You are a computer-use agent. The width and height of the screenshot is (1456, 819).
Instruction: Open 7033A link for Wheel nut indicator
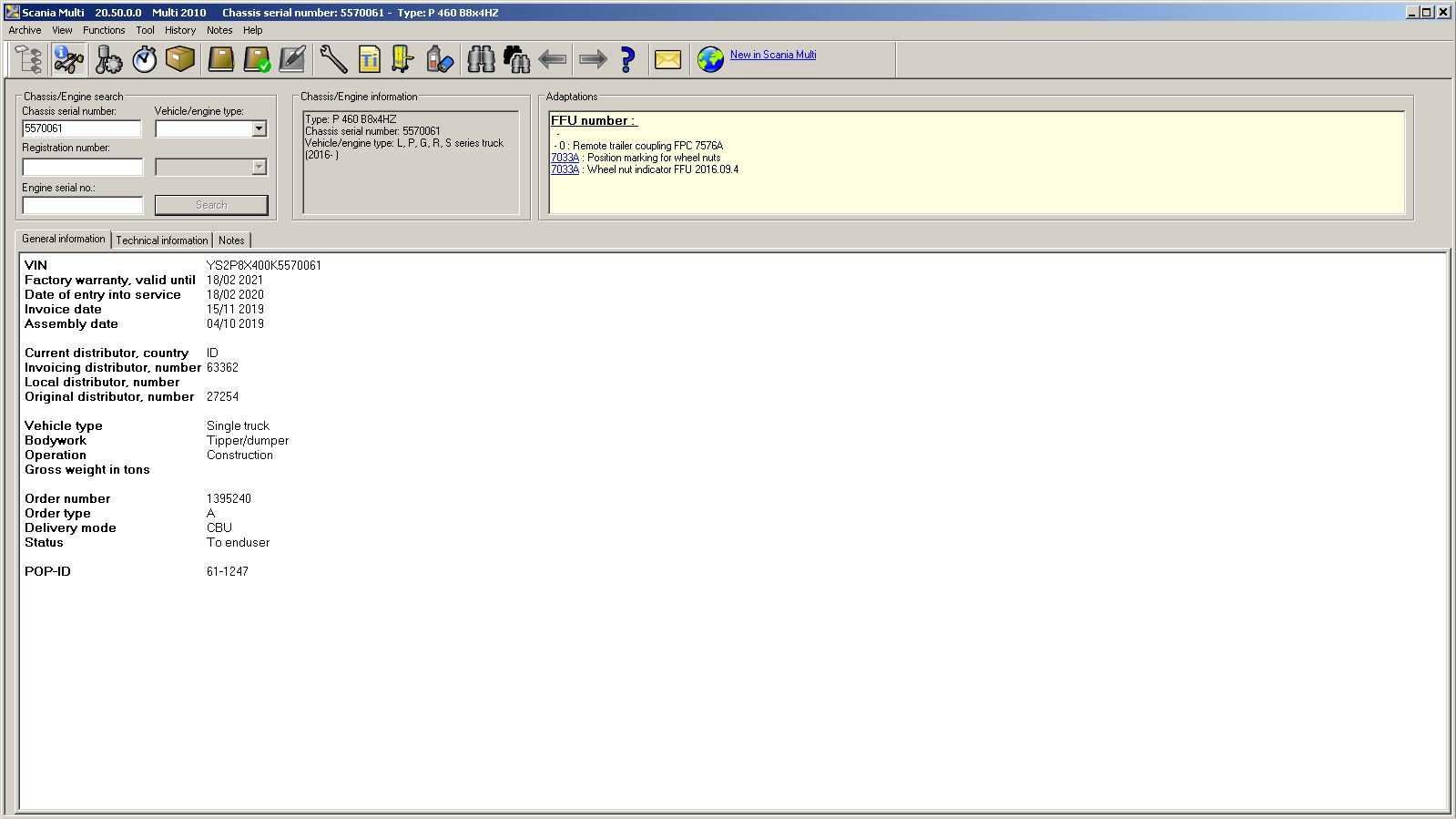click(x=565, y=169)
